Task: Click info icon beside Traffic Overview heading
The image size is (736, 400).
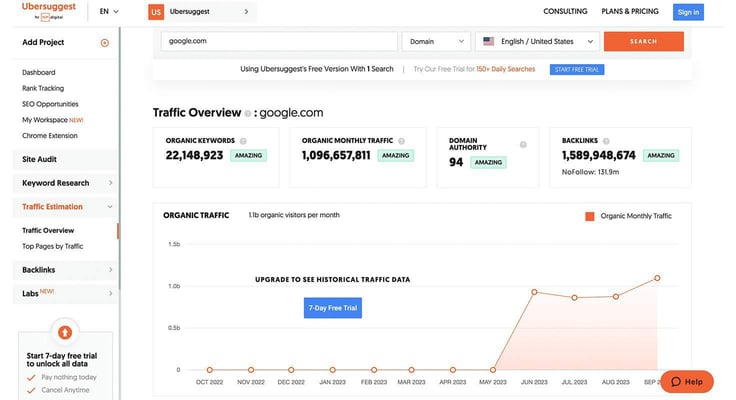Action: (x=248, y=113)
